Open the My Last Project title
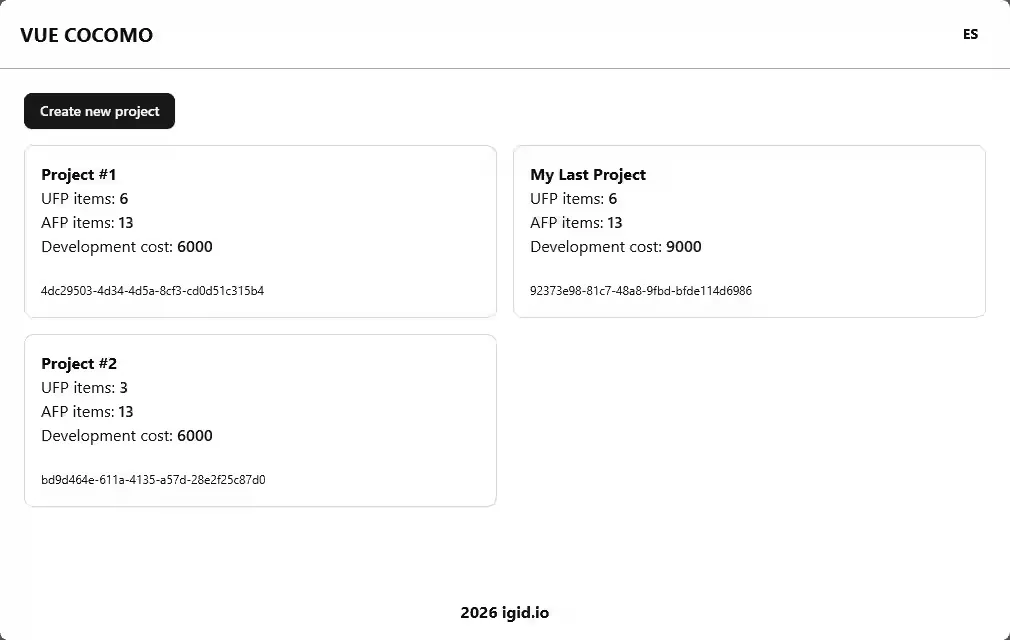The width and height of the screenshot is (1010, 640). [588, 174]
